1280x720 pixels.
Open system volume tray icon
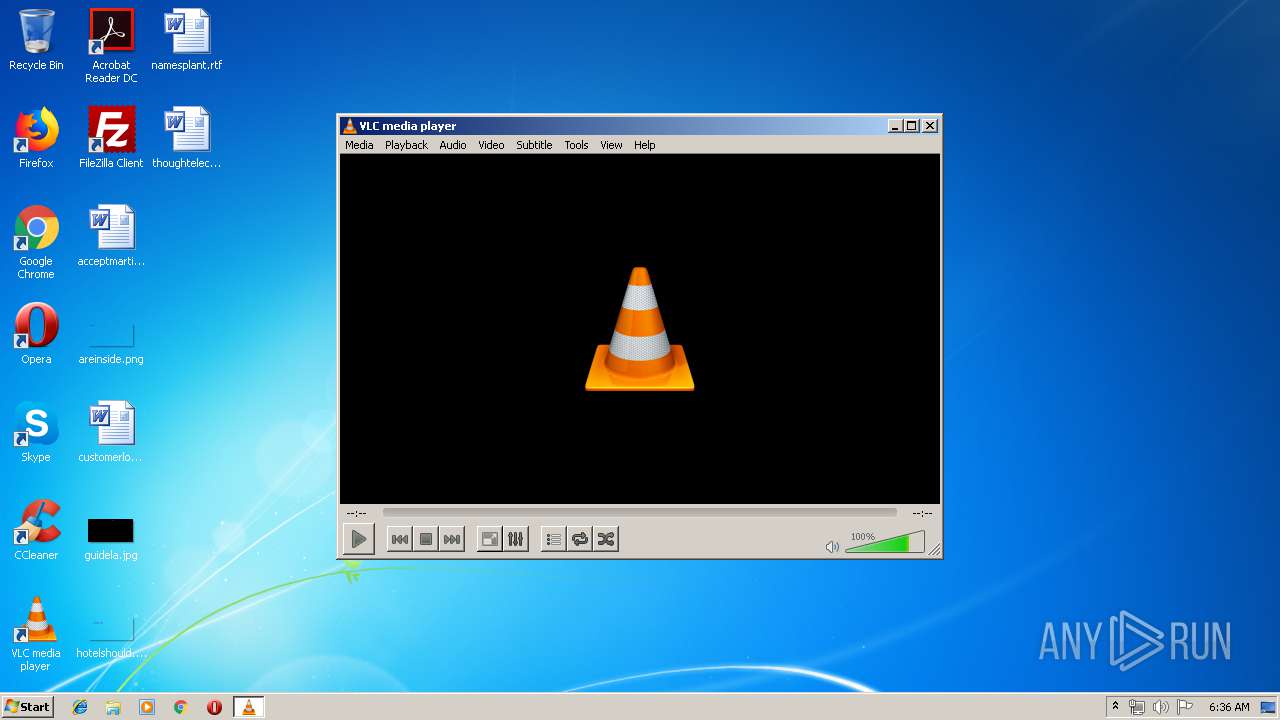click(x=1161, y=707)
